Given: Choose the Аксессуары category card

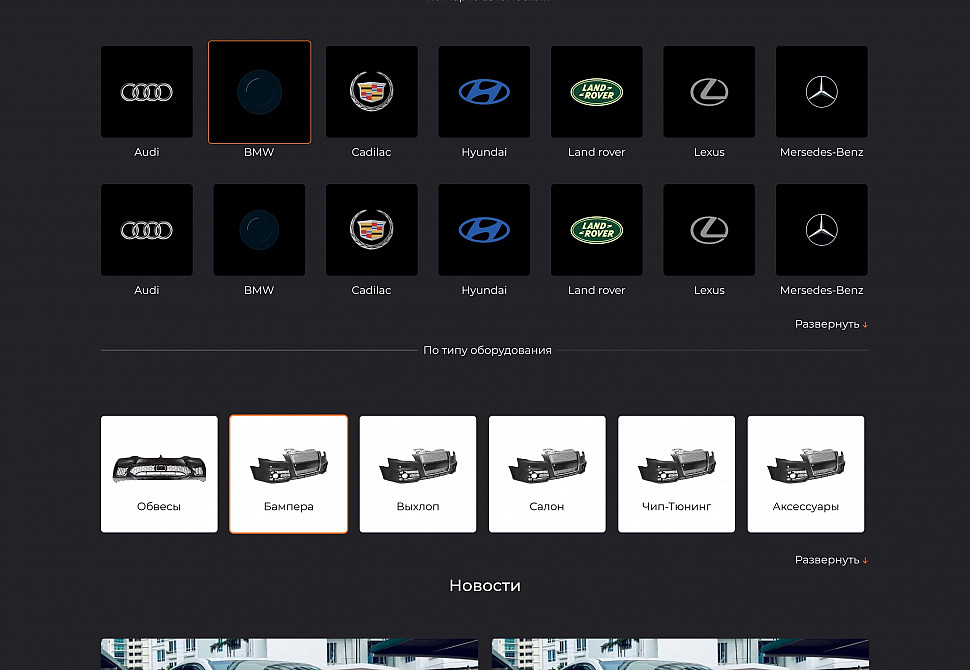Looking at the screenshot, I should coord(806,474).
